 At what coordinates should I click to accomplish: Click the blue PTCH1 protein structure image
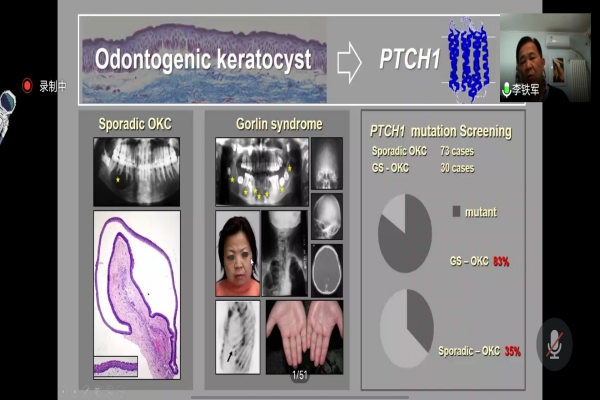pyautogui.click(x=468, y=59)
